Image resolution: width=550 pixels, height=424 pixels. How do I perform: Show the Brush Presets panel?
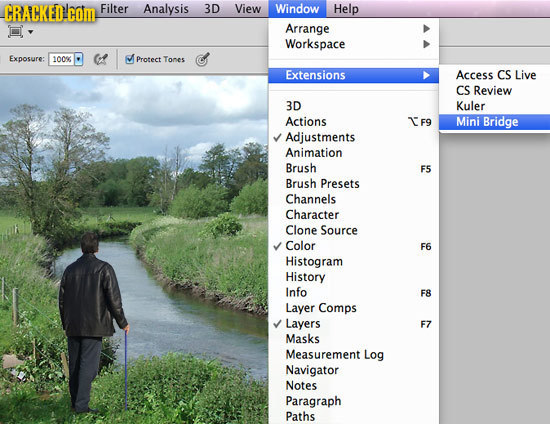click(x=354, y=184)
